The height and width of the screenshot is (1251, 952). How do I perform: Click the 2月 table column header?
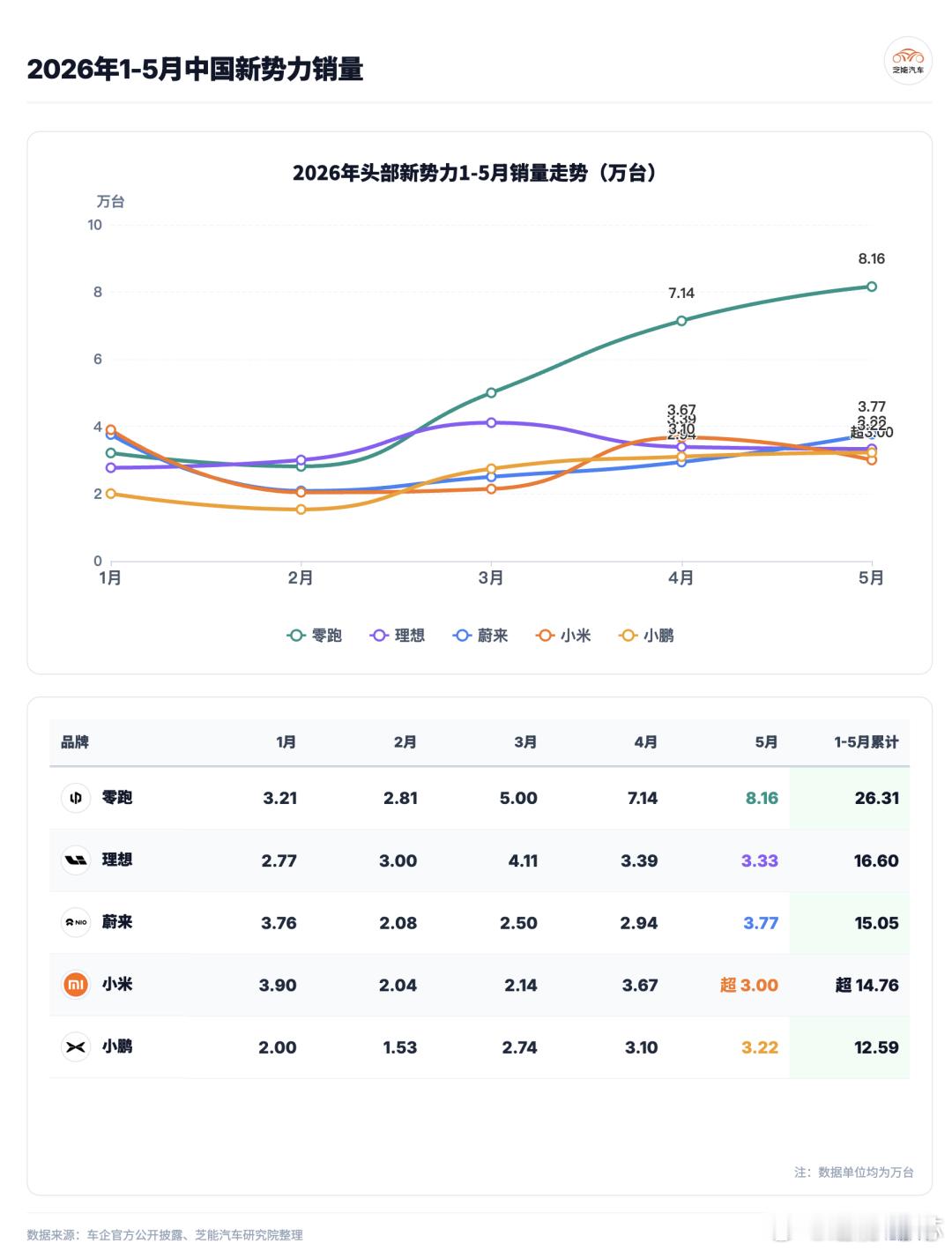coord(405,742)
